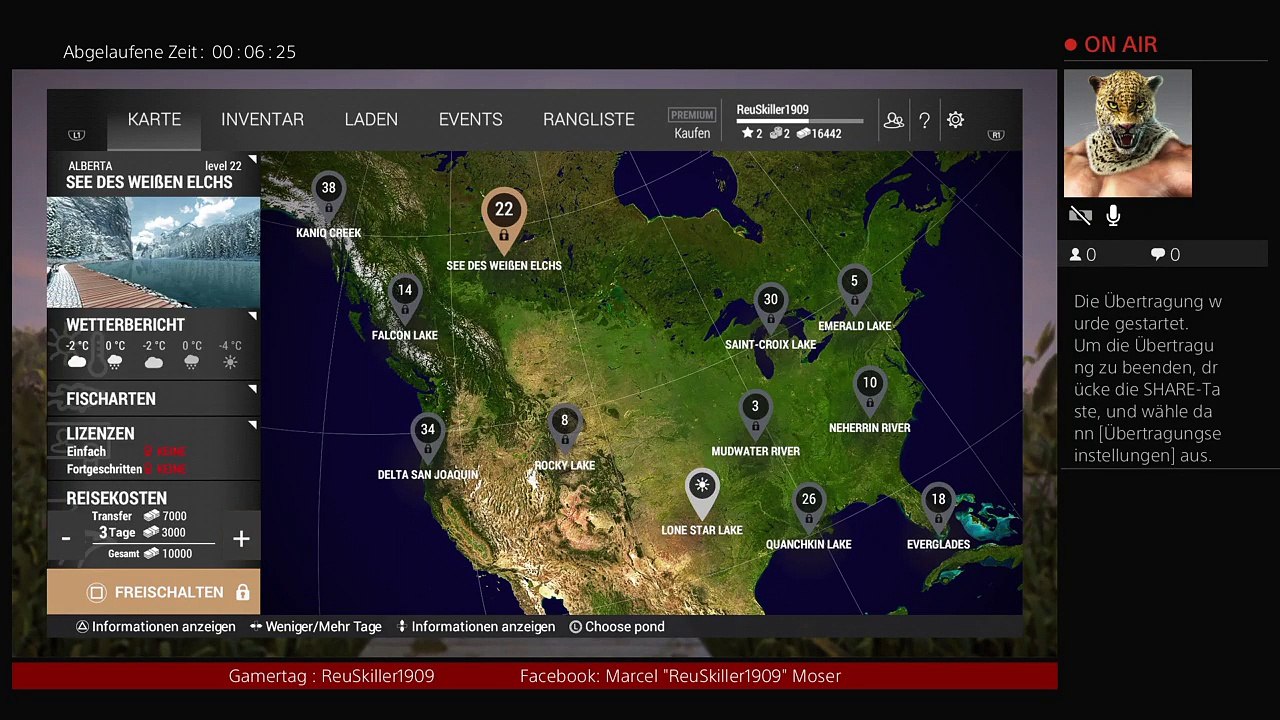
Task: Click the Freischalten unlock button
Action: [153, 592]
